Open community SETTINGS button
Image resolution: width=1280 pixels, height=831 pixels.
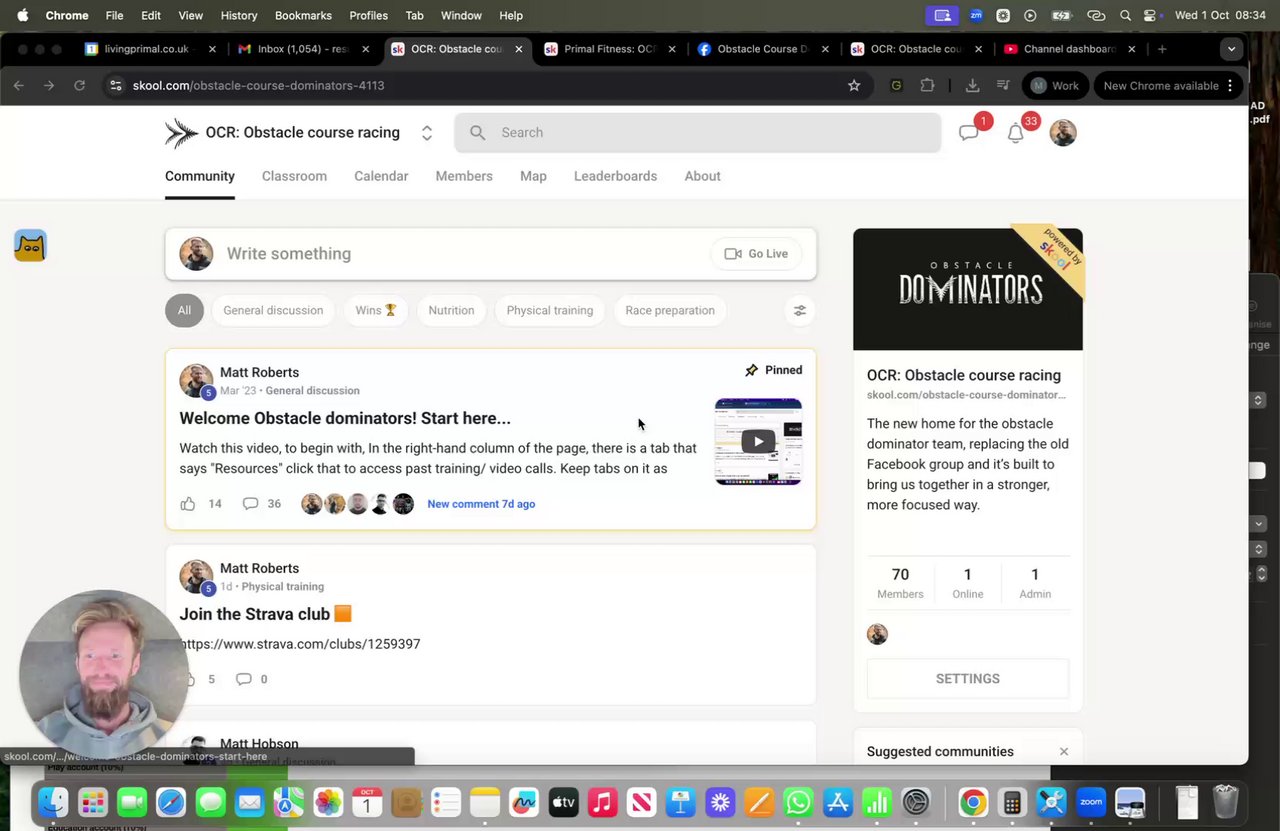967,678
